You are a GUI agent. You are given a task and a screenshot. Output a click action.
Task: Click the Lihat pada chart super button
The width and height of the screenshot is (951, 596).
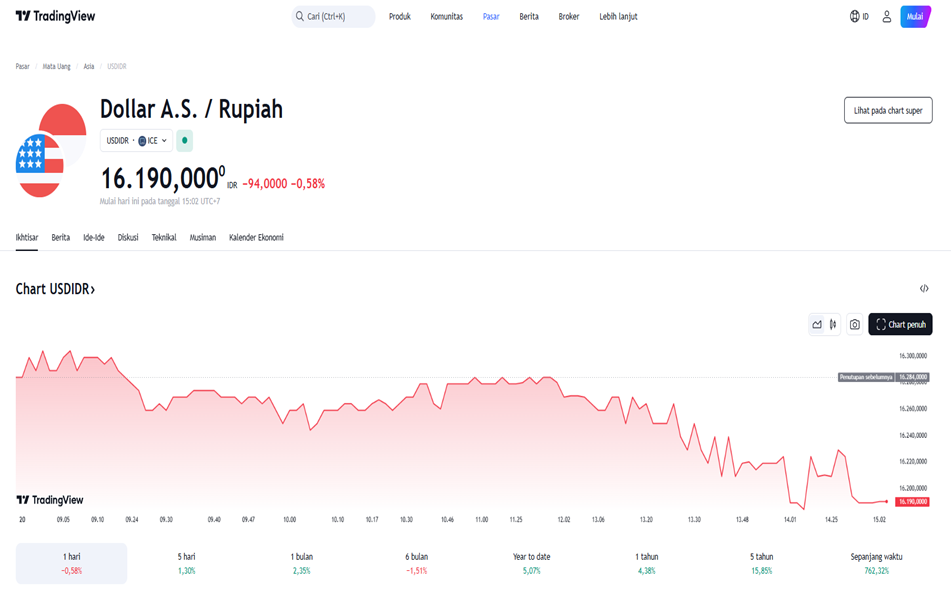[887, 110]
